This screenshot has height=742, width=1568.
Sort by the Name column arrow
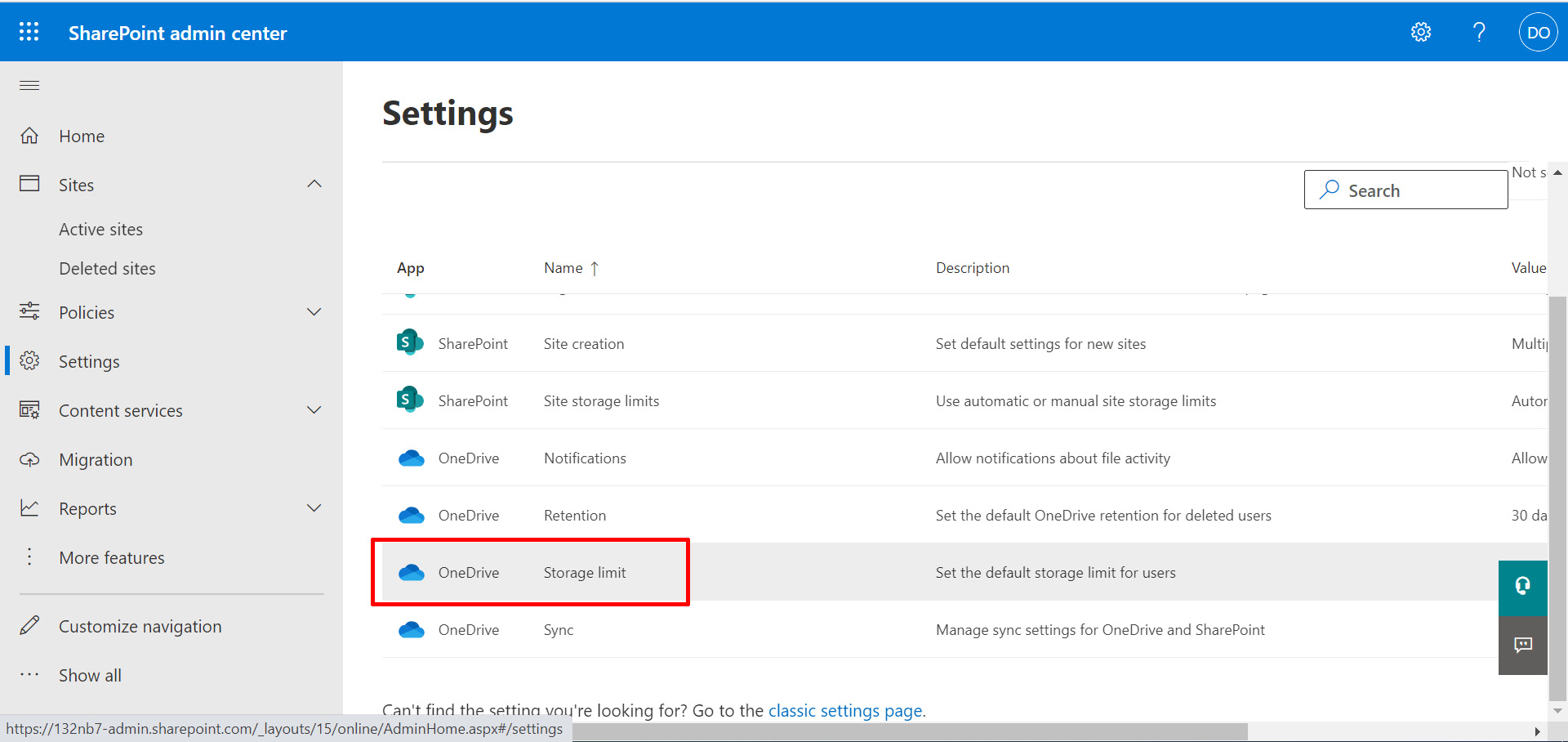tap(595, 268)
